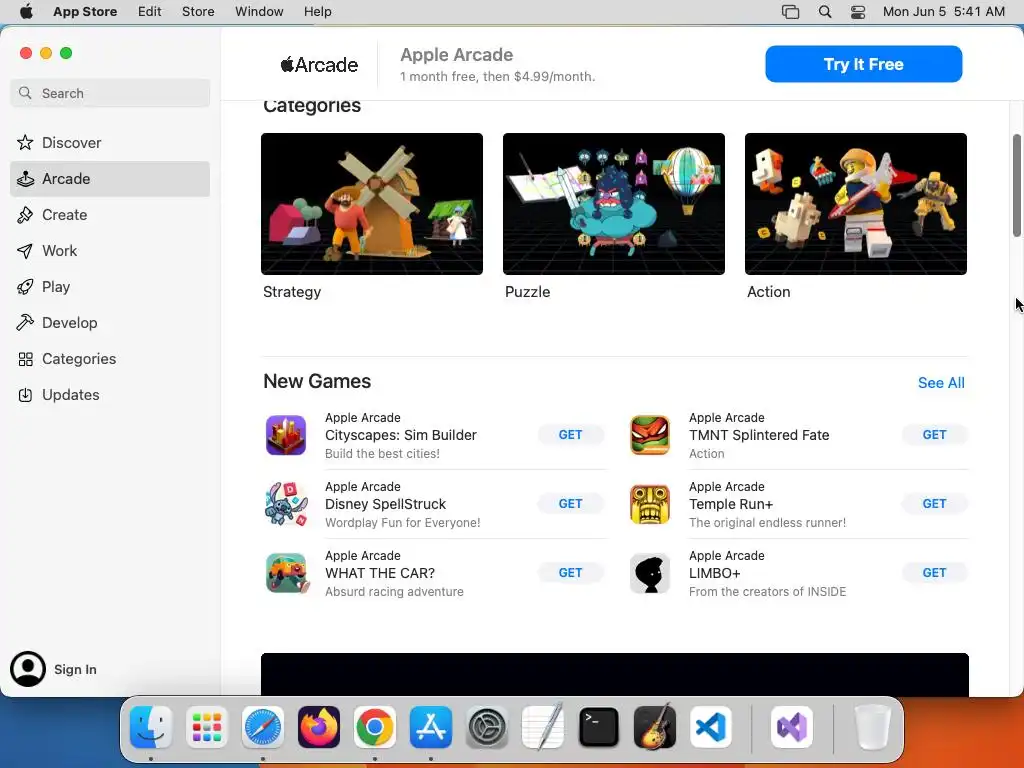
Task: Open the Trash in the Dock
Action: 872,727
